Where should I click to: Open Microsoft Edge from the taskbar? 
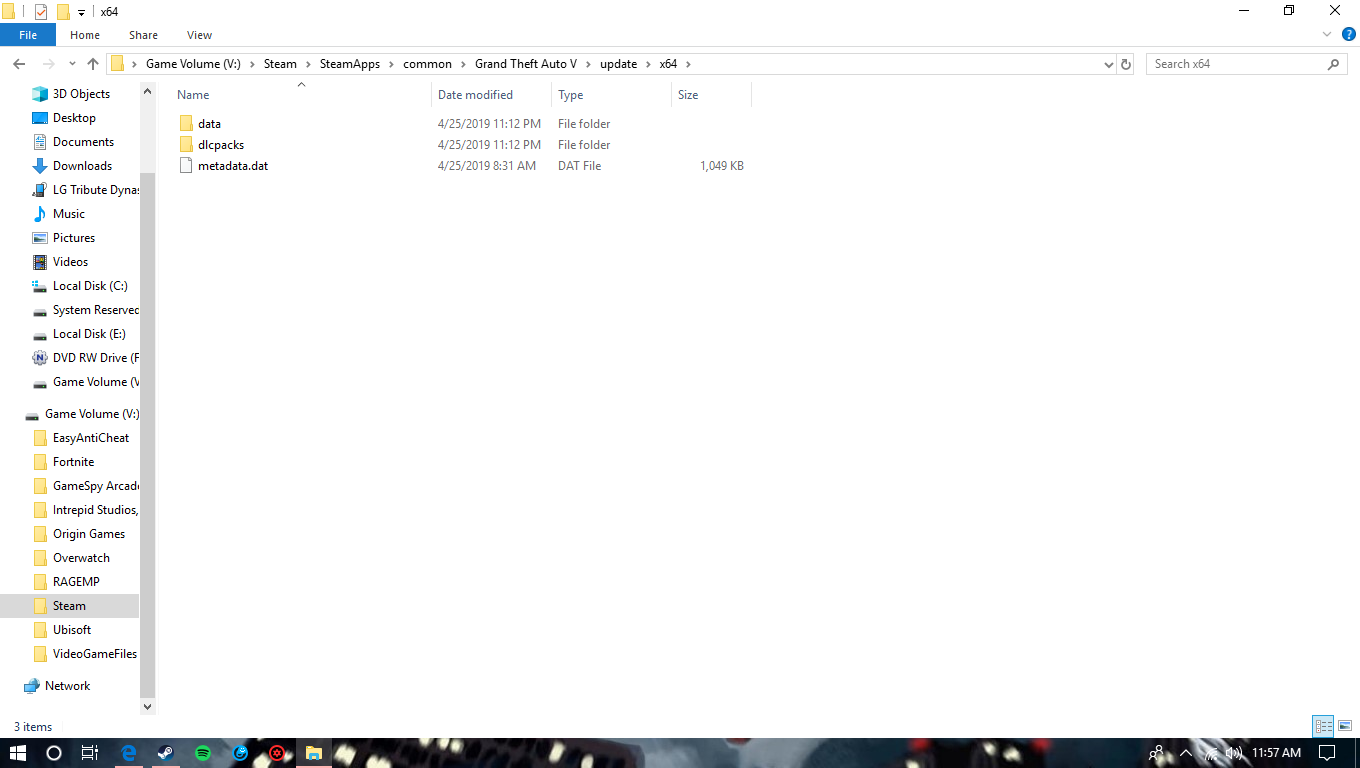(129, 753)
